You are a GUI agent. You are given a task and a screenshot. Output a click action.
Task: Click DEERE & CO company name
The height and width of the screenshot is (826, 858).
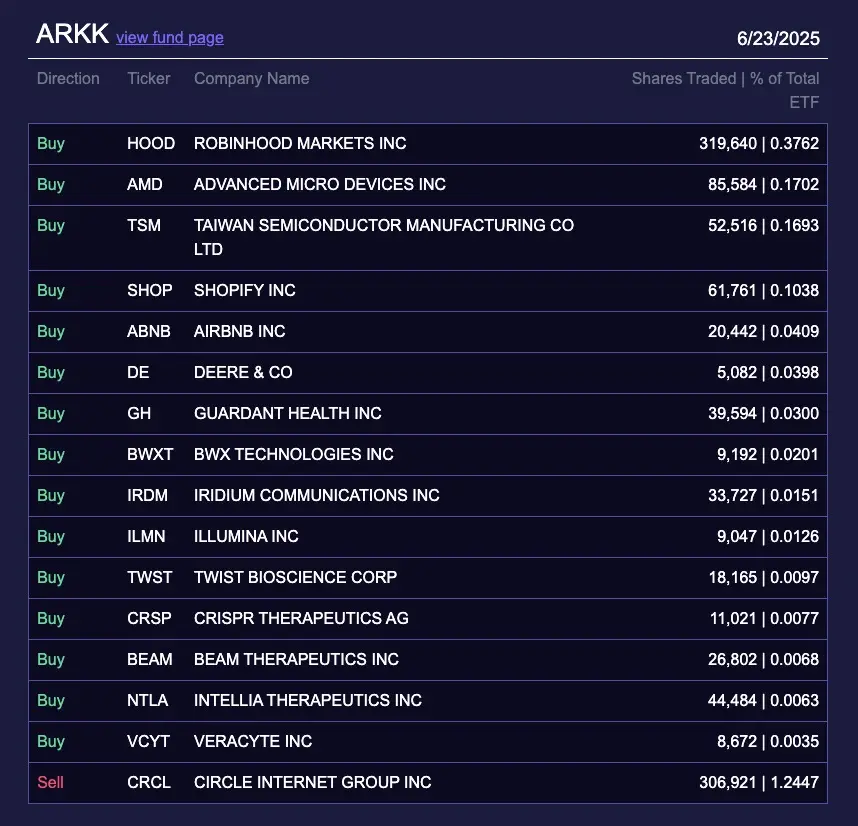tap(243, 372)
